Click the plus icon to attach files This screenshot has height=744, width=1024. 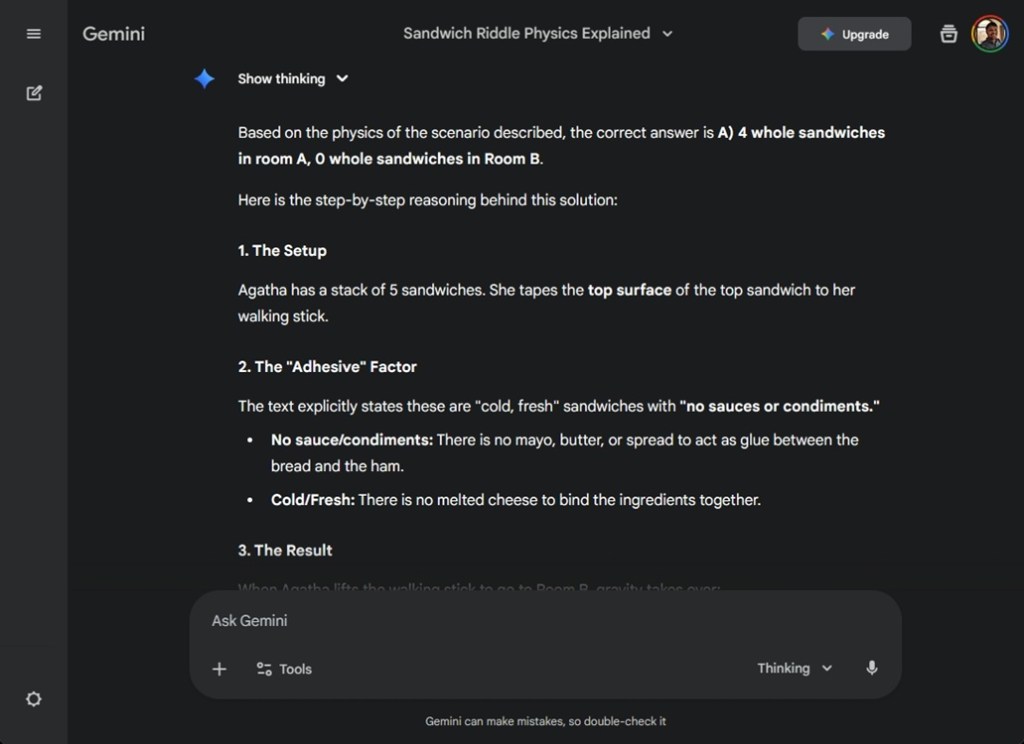point(219,668)
